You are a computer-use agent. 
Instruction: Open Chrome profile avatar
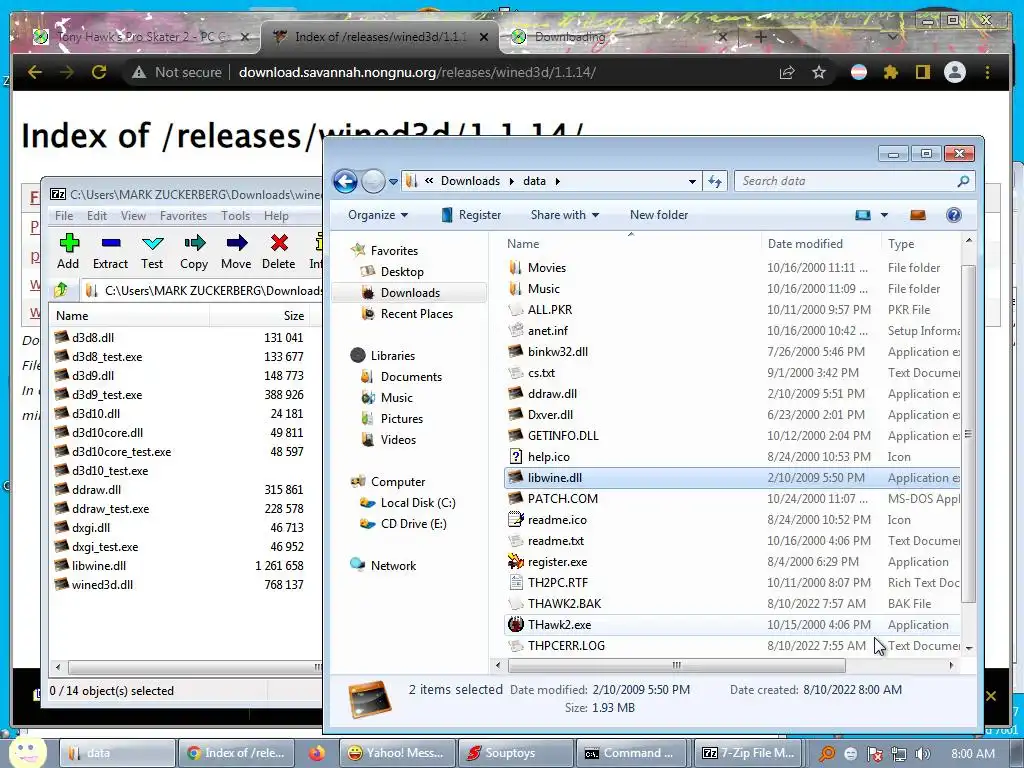point(955,72)
